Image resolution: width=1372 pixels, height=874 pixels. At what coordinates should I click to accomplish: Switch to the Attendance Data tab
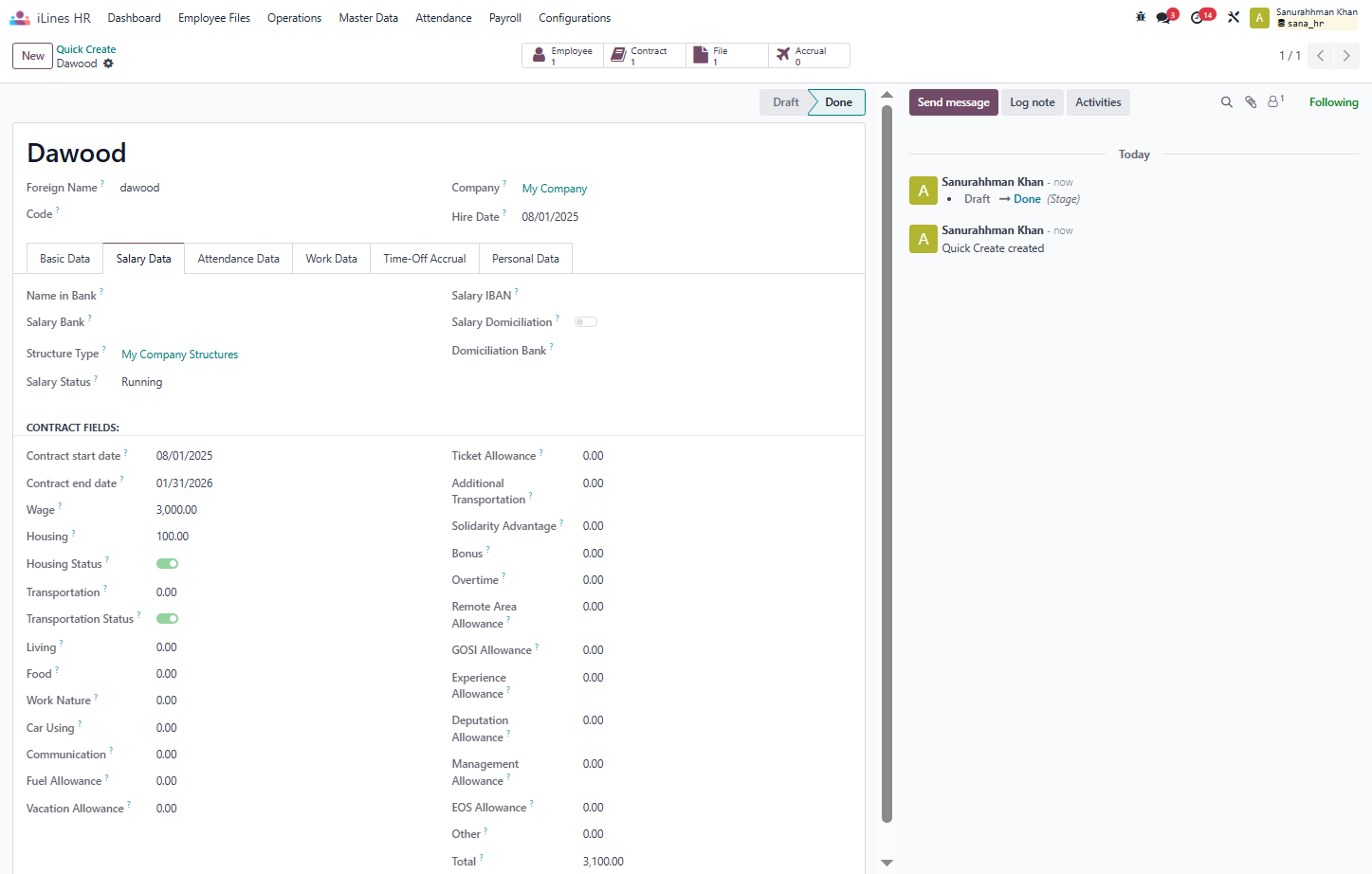click(x=239, y=259)
